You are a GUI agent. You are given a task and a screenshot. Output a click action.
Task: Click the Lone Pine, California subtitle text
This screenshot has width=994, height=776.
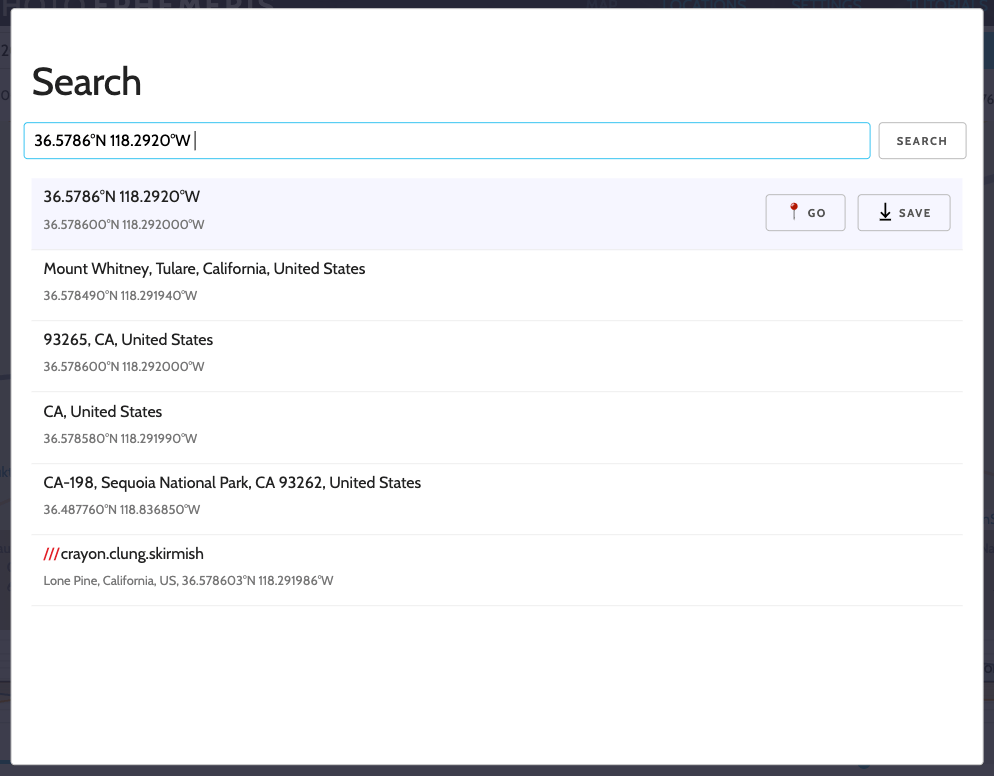tap(188, 580)
